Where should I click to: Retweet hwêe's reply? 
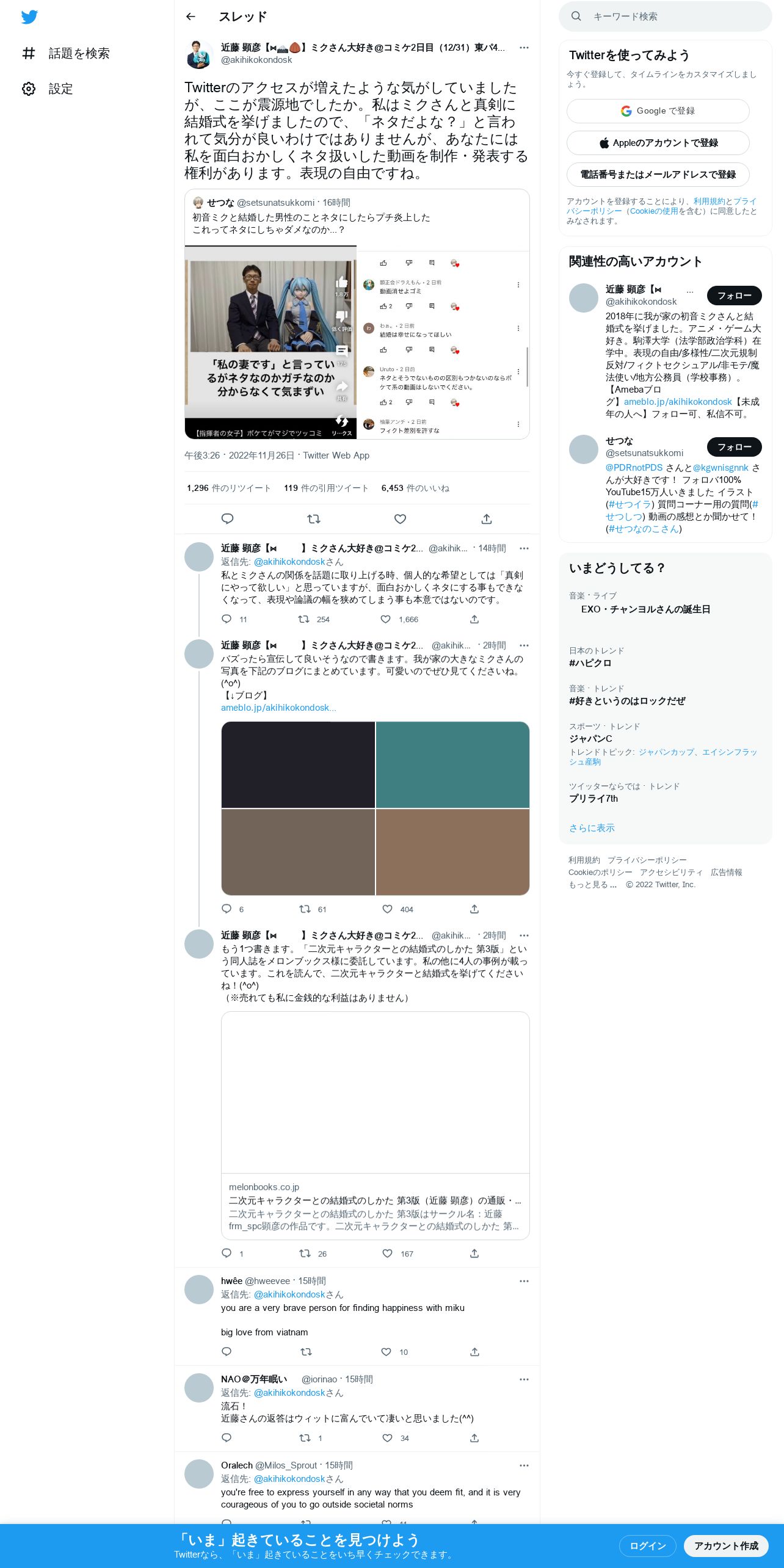click(x=307, y=1352)
